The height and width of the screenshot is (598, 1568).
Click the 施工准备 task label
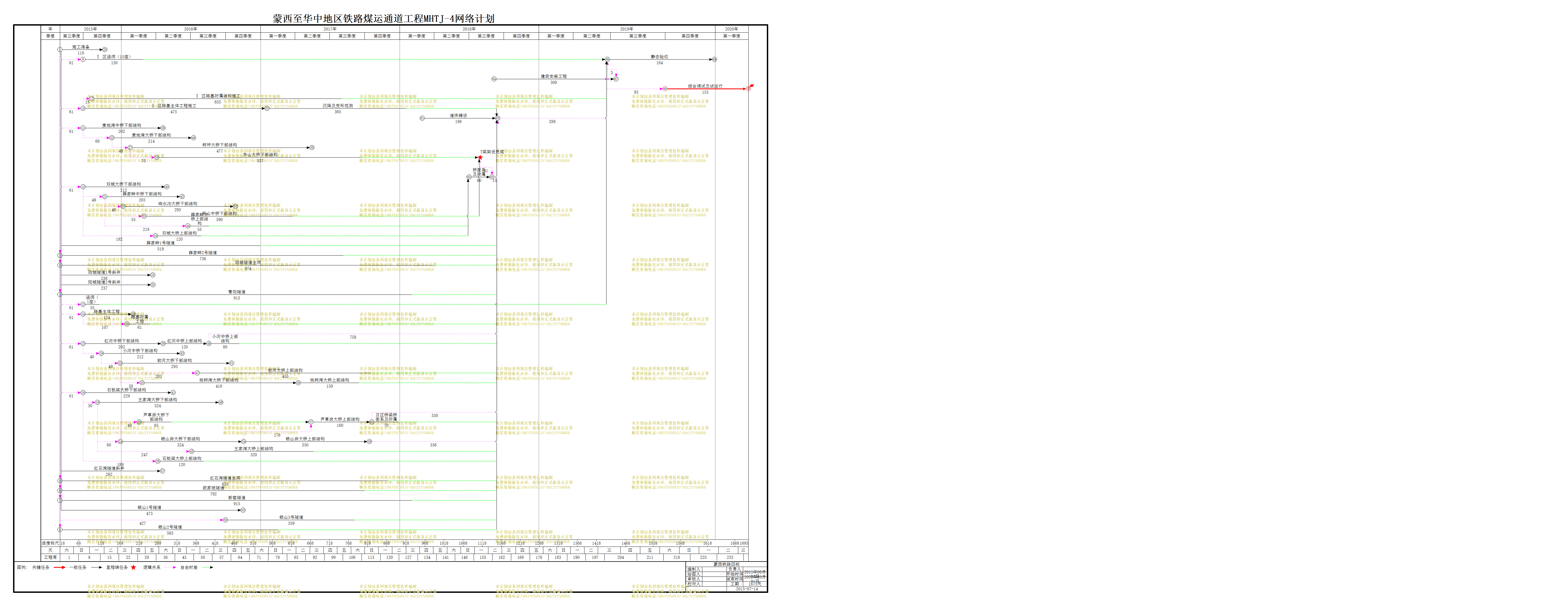(81, 47)
